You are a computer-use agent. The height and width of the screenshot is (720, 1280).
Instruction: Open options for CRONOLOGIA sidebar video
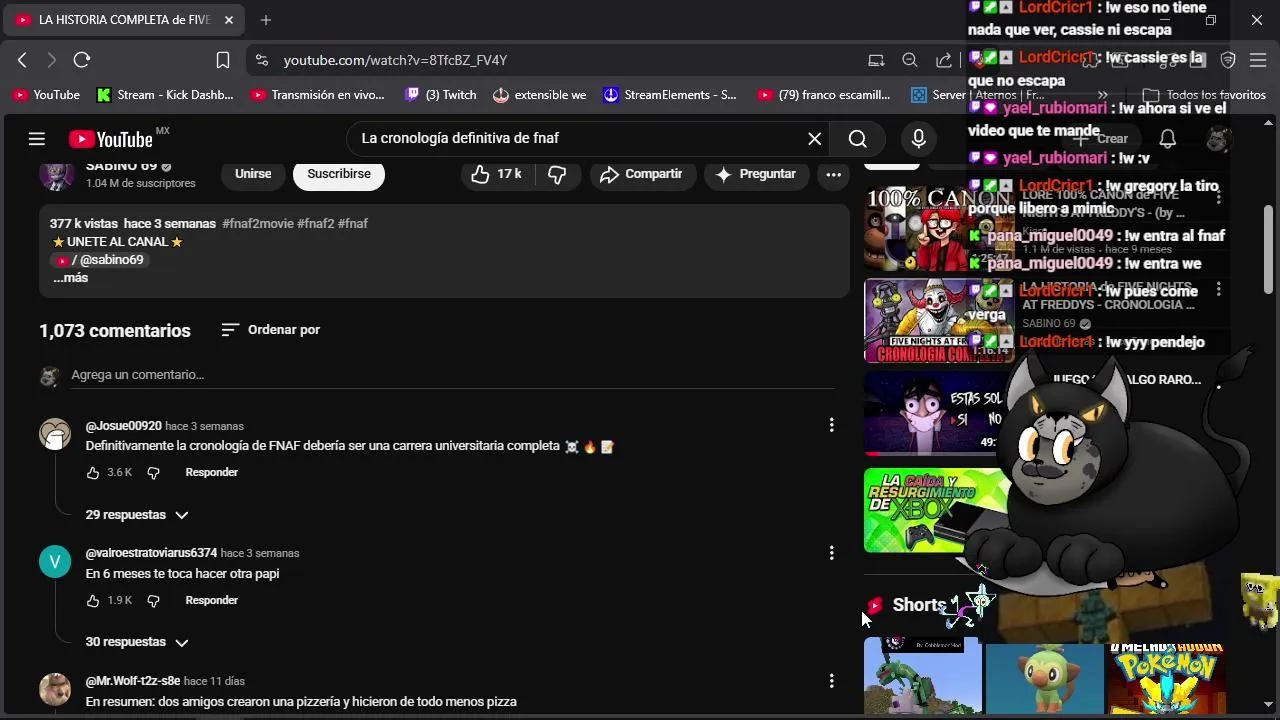(x=1218, y=289)
